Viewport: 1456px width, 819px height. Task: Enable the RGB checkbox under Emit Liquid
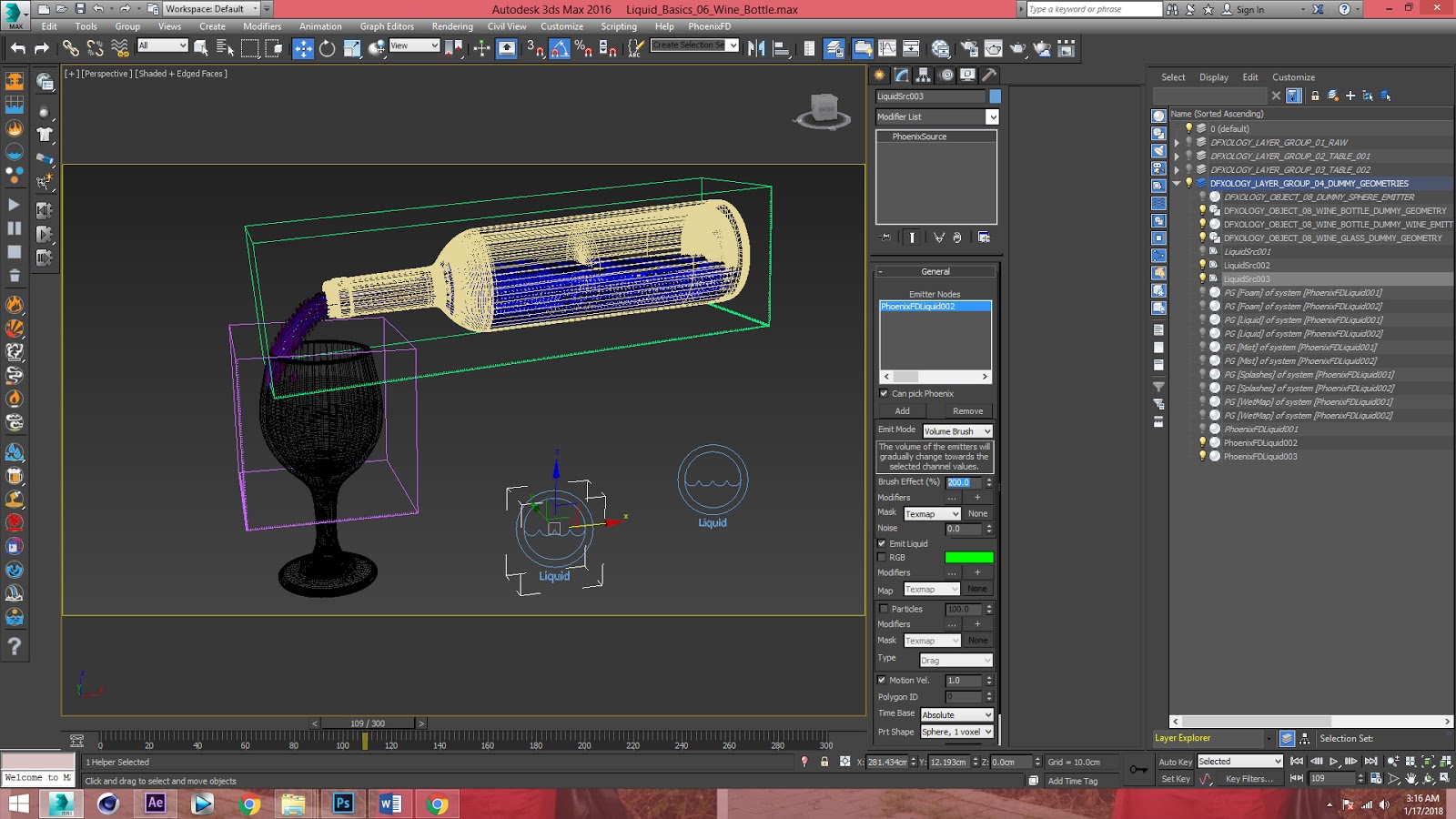click(x=883, y=557)
